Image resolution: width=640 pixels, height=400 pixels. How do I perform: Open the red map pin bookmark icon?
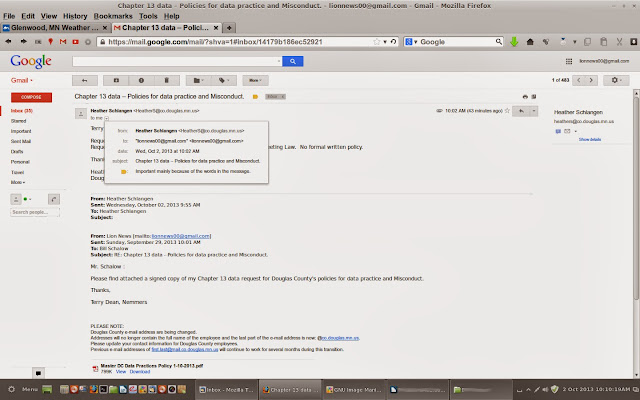51,42
